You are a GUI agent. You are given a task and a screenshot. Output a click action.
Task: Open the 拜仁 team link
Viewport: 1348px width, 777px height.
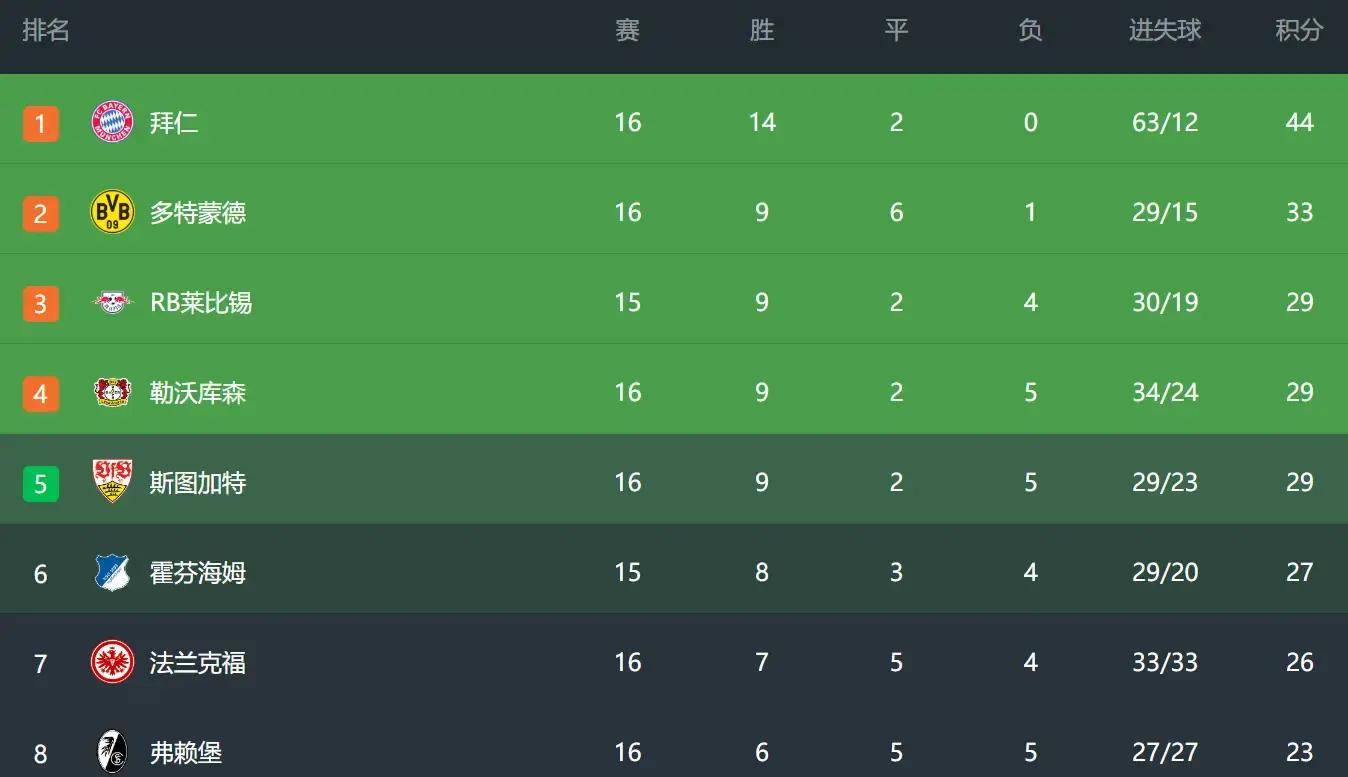(x=174, y=123)
